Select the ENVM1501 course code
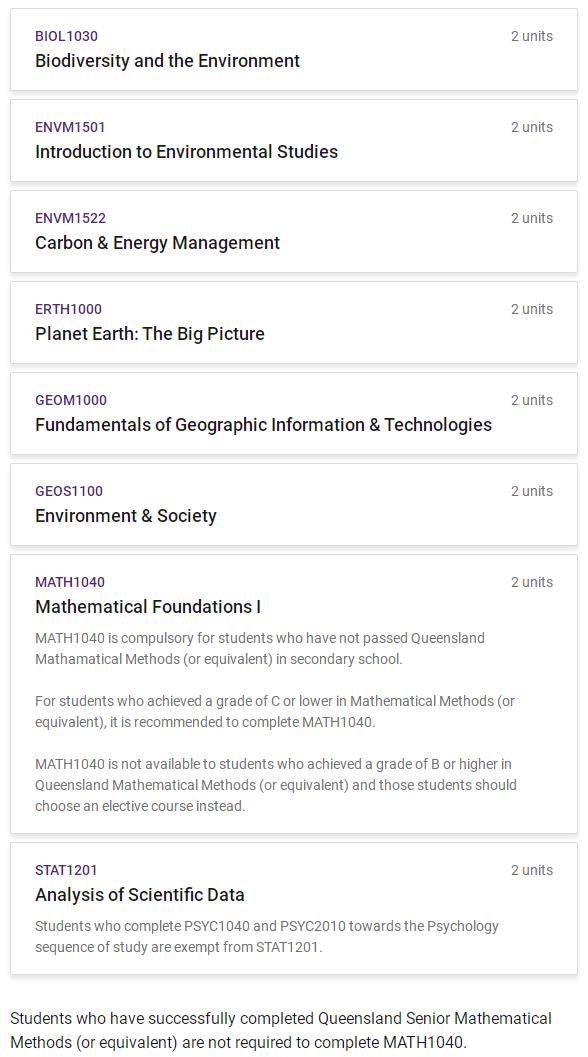Image resolution: width=588 pixels, height=1057 pixels. [x=70, y=127]
